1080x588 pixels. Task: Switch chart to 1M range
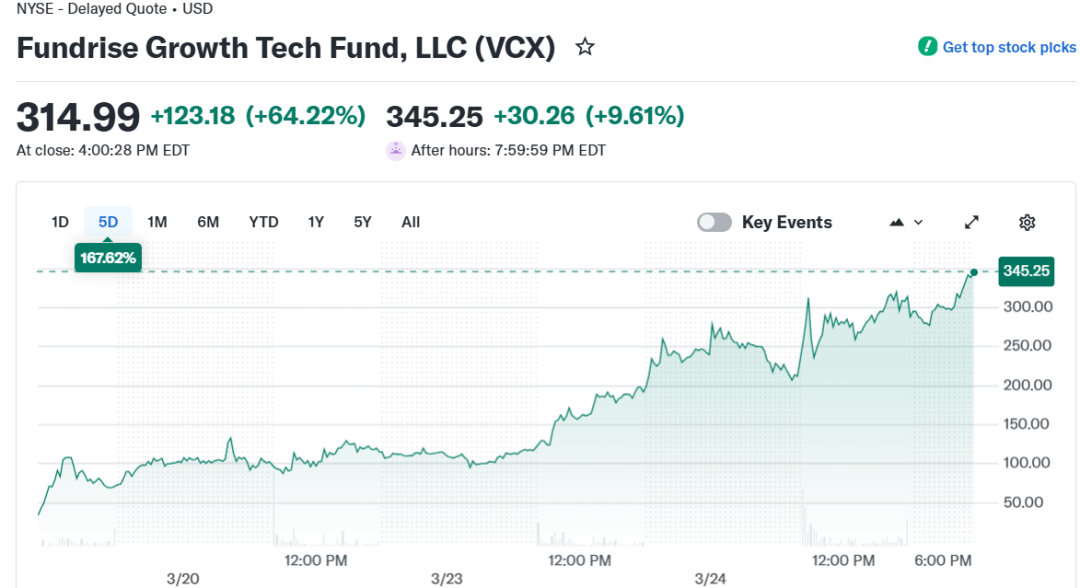157,222
